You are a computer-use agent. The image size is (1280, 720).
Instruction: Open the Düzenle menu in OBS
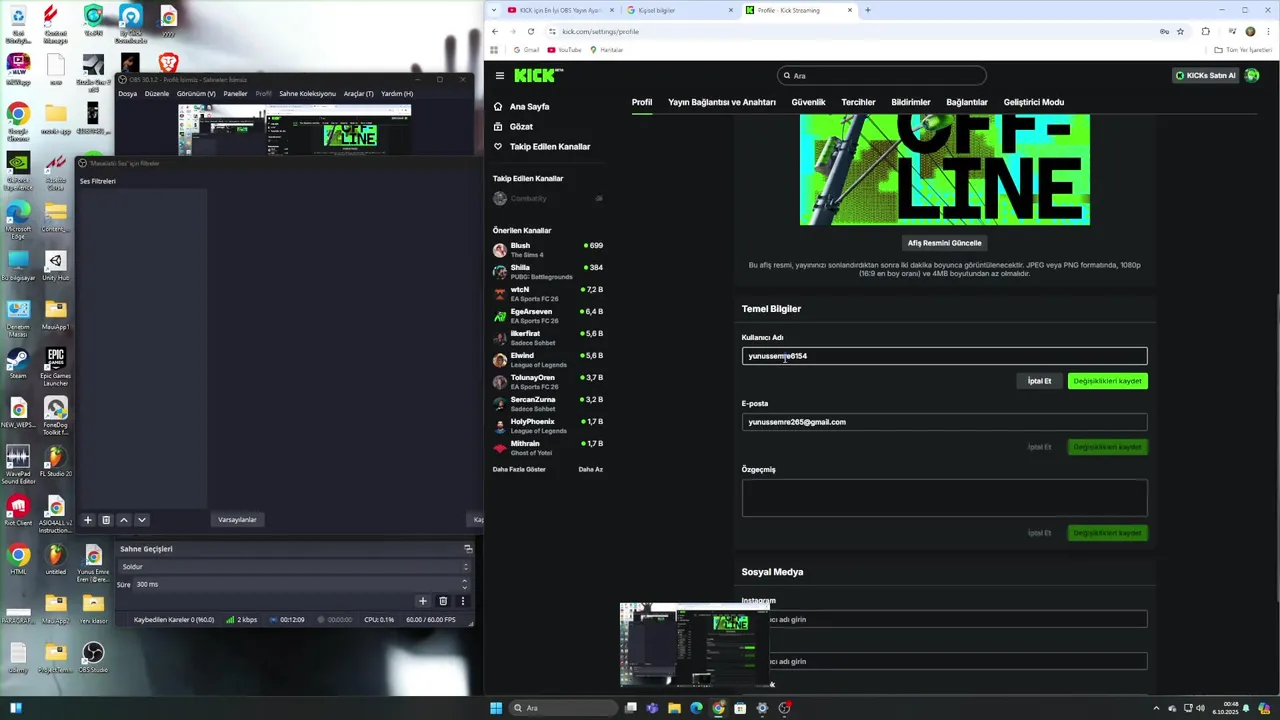pyautogui.click(x=157, y=94)
